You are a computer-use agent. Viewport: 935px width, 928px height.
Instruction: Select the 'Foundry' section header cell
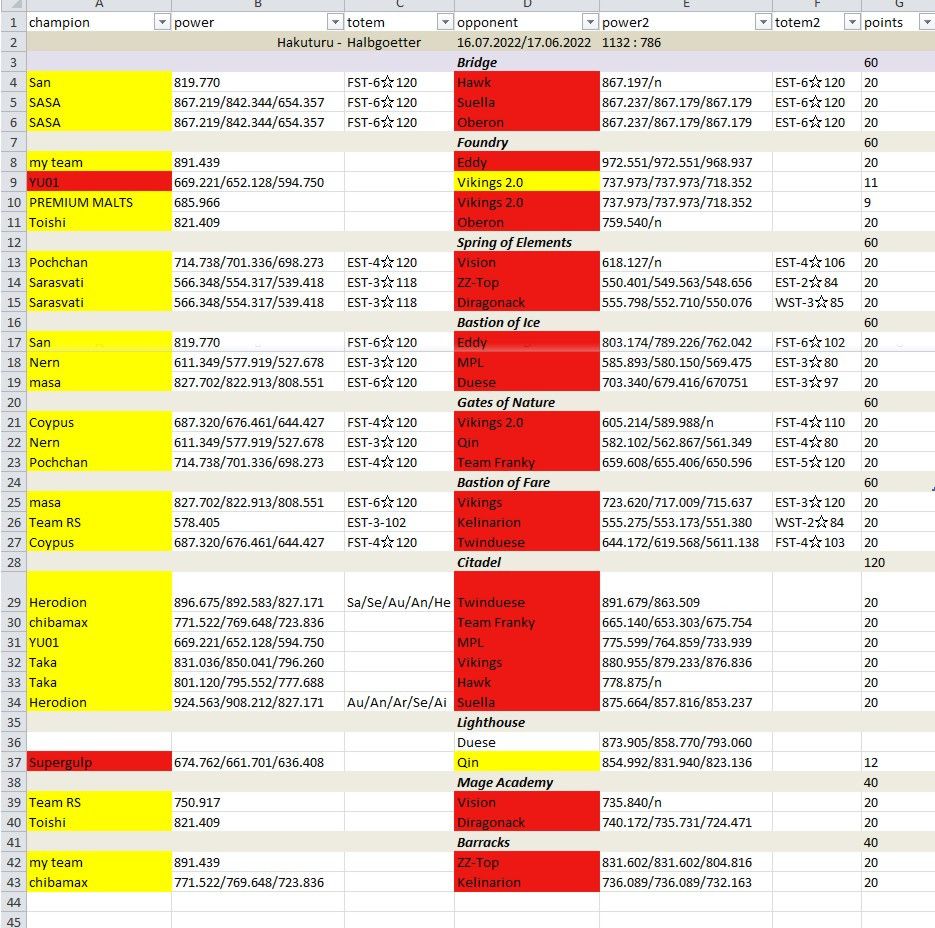(x=527, y=143)
